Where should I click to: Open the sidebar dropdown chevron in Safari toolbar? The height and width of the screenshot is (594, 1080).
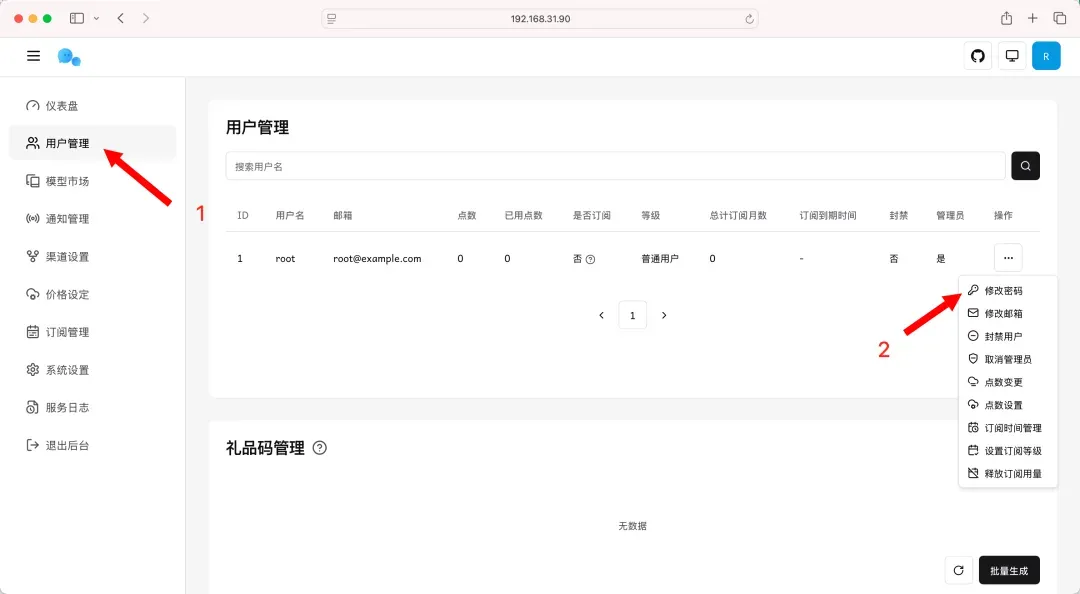point(96,19)
